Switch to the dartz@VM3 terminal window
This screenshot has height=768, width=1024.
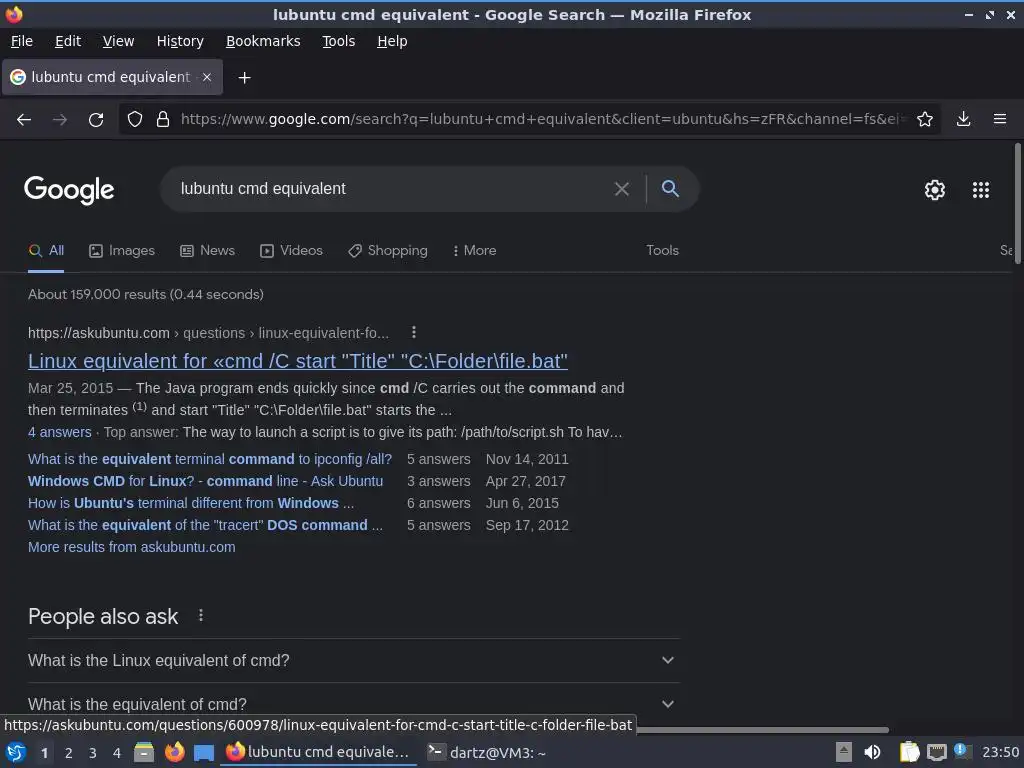pos(487,752)
